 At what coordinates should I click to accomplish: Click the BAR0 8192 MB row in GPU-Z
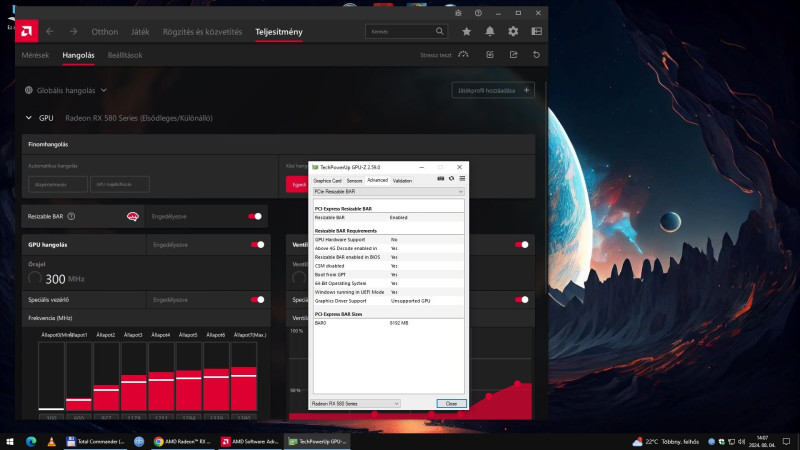389,323
